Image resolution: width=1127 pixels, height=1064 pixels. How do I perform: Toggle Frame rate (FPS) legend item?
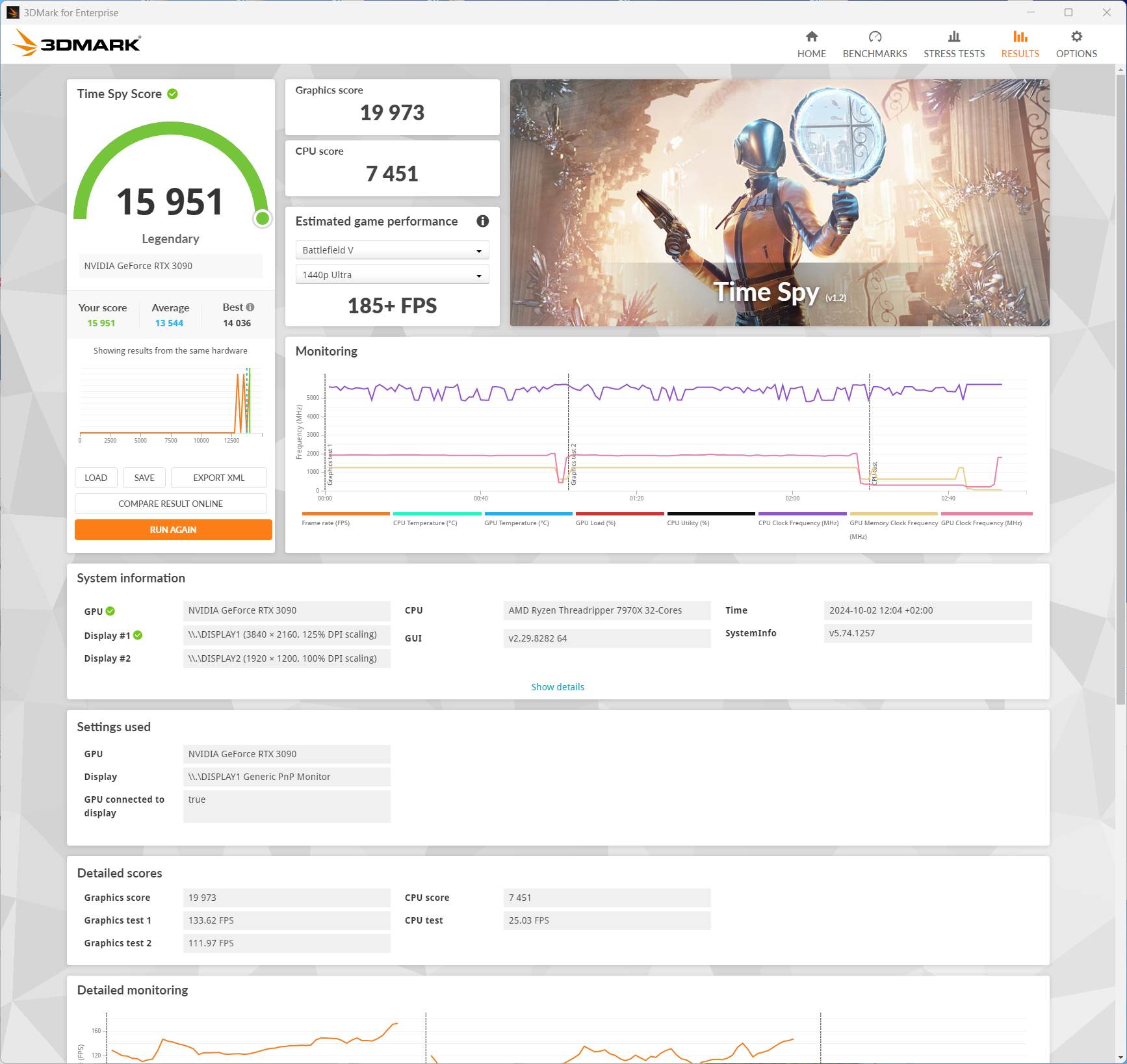click(x=345, y=519)
